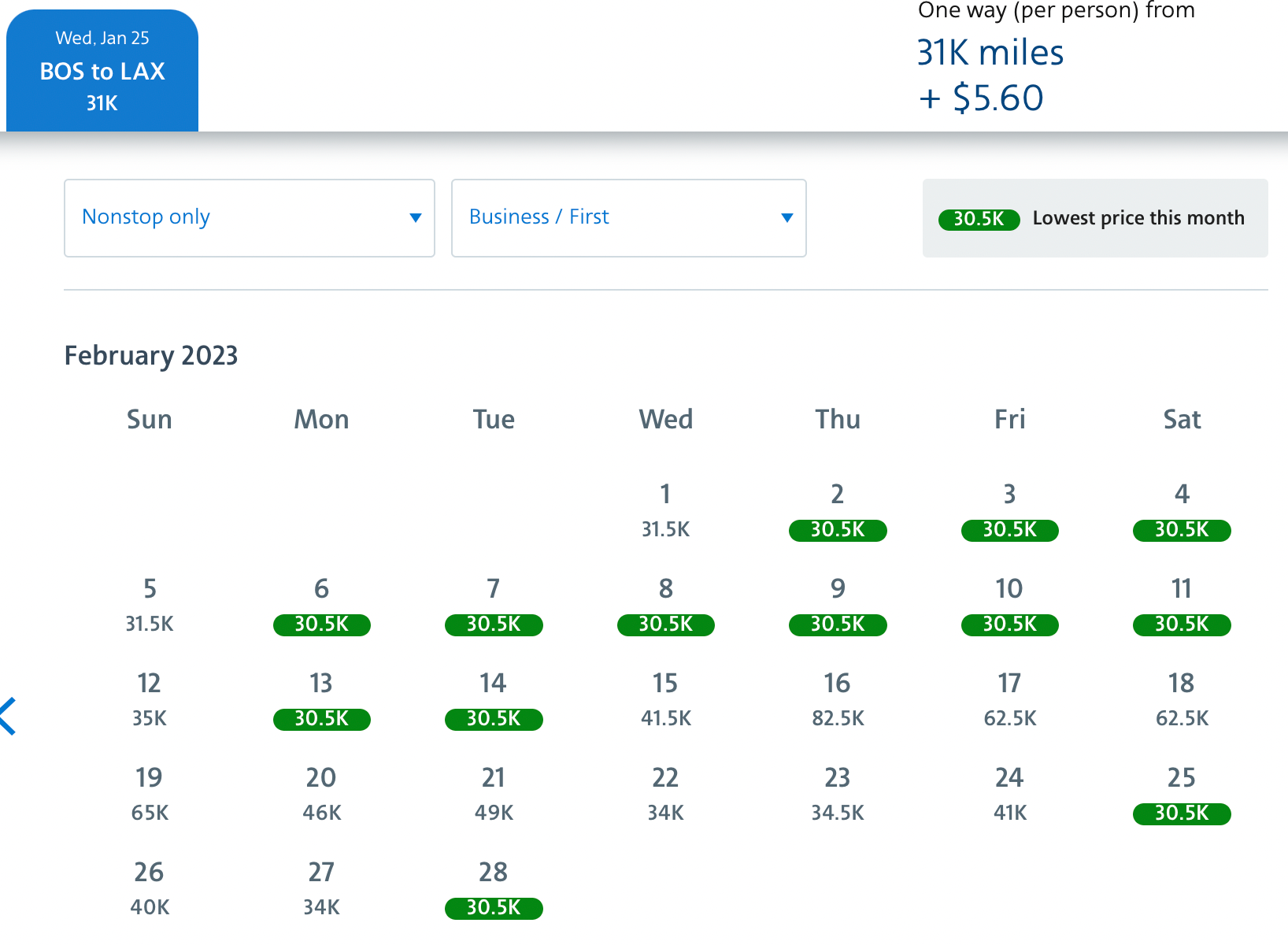Open the Nonstop only dropdown

[249, 218]
